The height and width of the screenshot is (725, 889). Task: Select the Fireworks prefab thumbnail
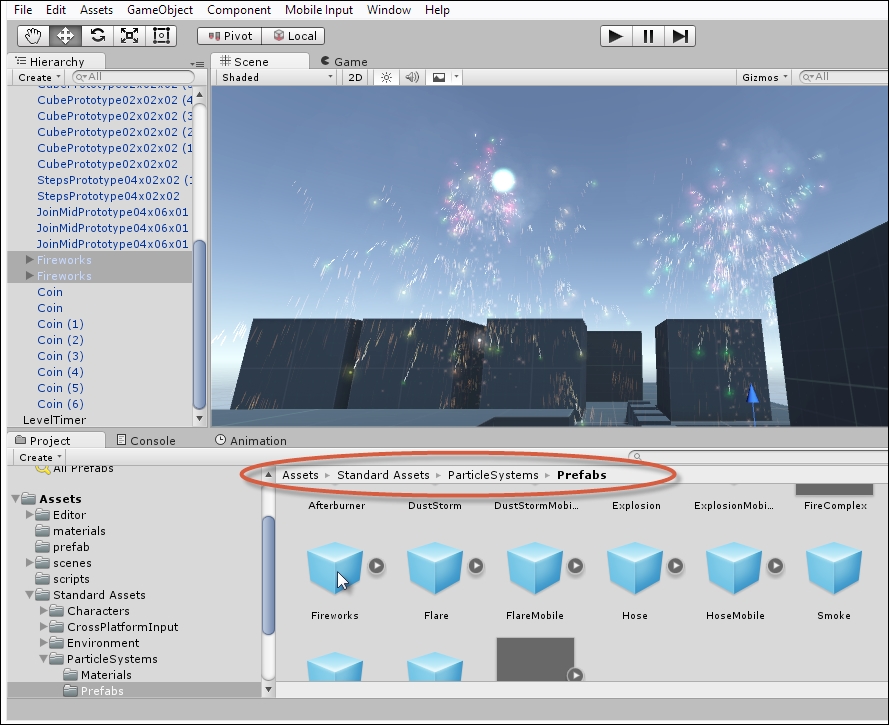[334, 570]
